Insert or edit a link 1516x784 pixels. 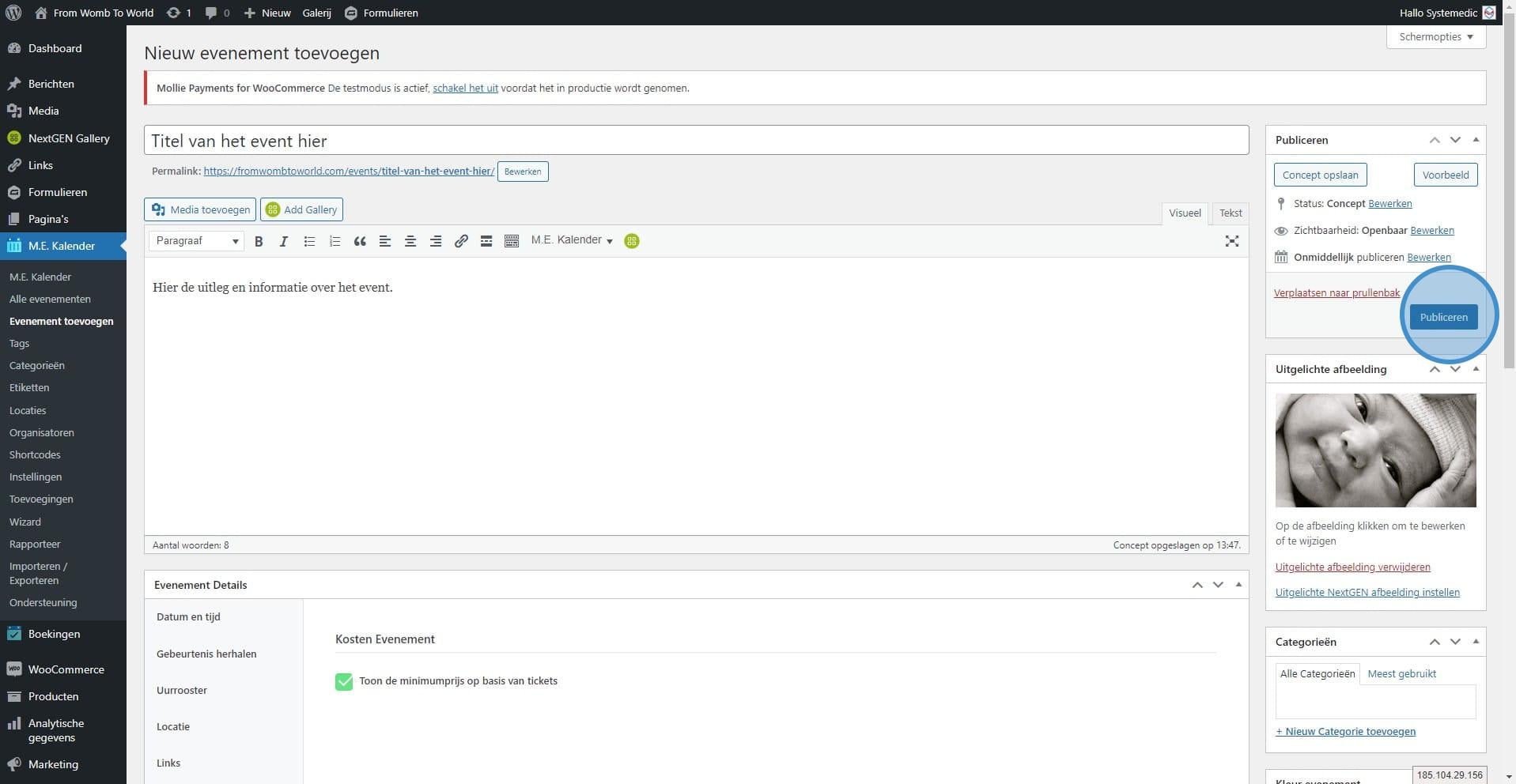coord(461,241)
